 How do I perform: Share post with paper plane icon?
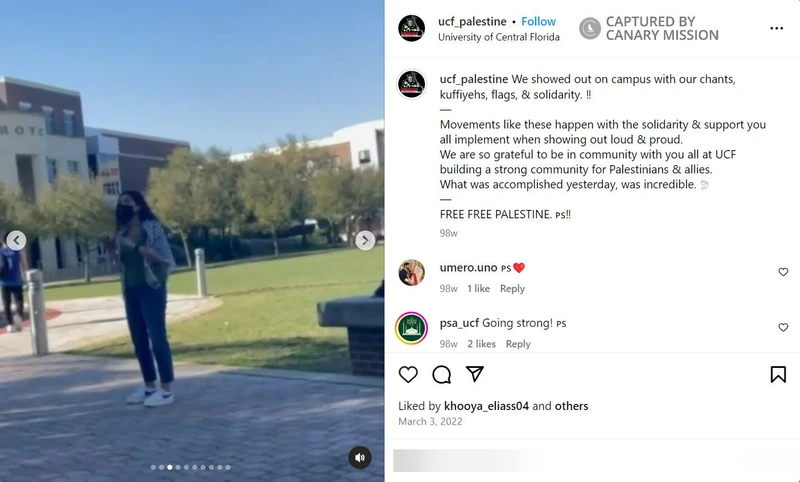tap(474, 374)
